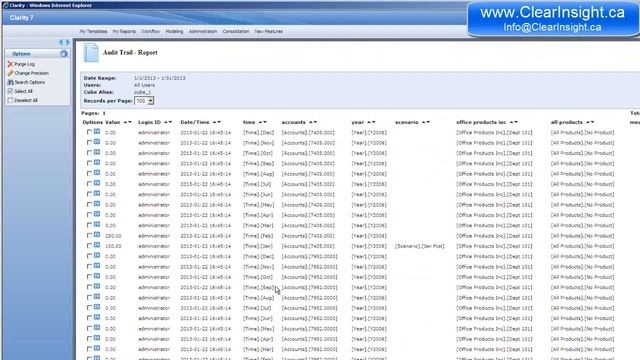Open detail icon for [Time].[Dec] account 7952.0000 row
The image size is (640, 360).
pos(97,256)
